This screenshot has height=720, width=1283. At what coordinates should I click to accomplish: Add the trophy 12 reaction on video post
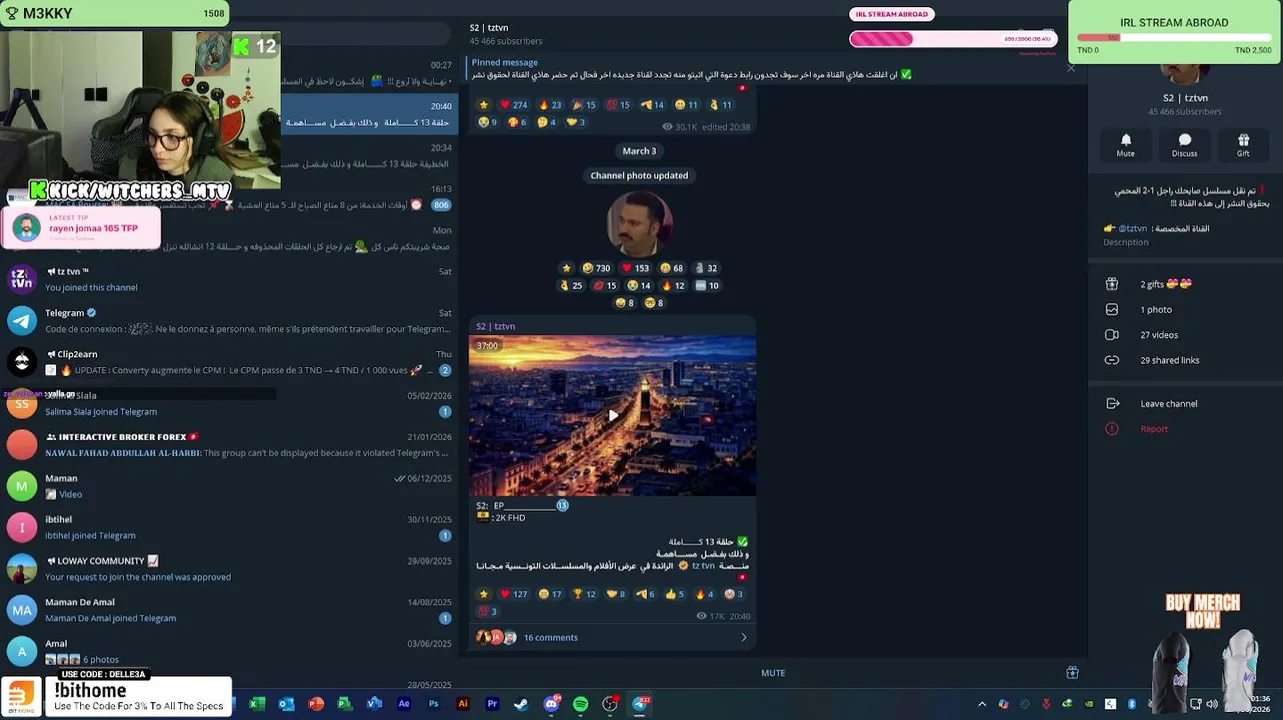tap(584, 594)
